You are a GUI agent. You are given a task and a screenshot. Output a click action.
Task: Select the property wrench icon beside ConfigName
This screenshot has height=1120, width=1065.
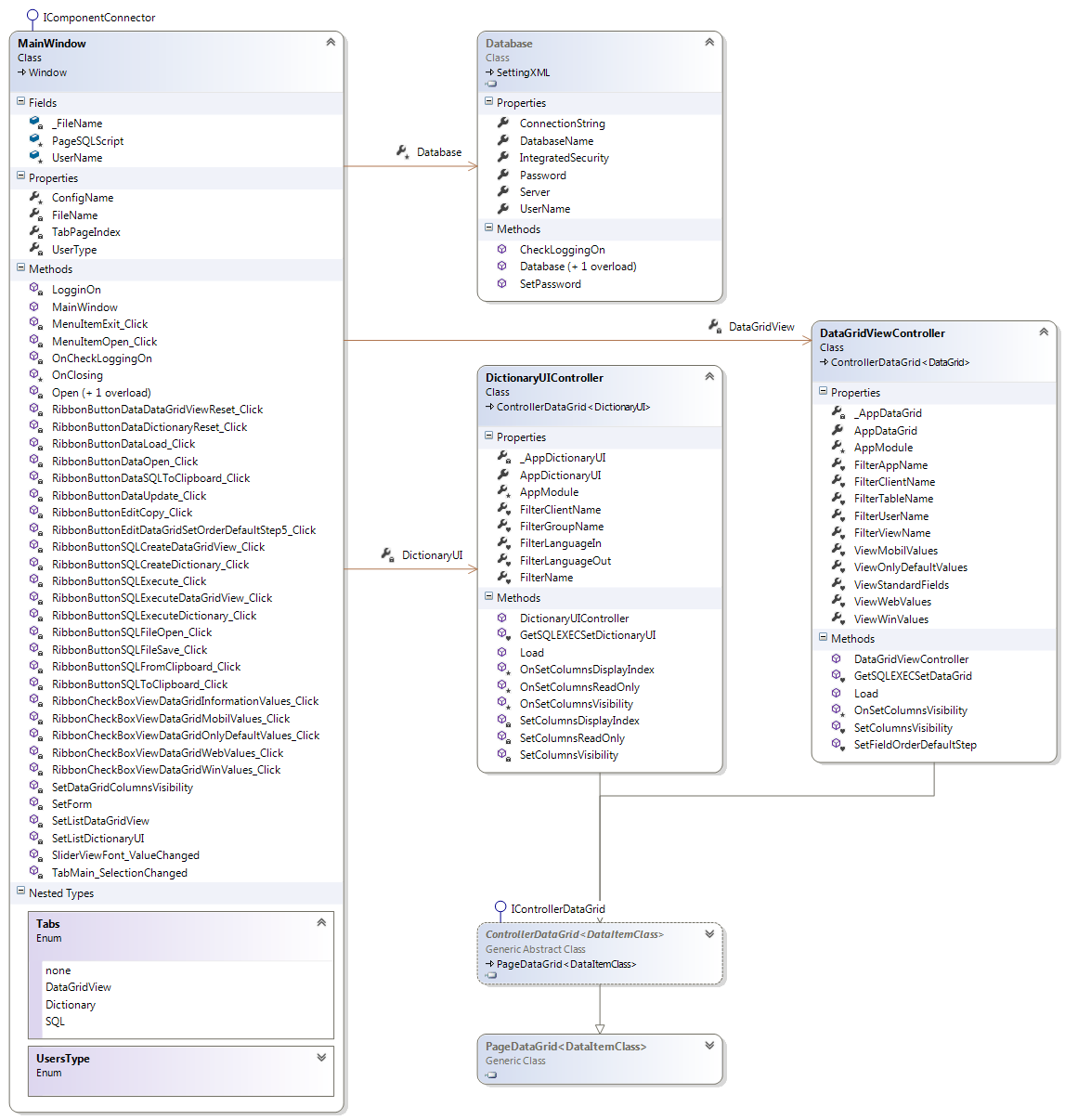click(35, 197)
